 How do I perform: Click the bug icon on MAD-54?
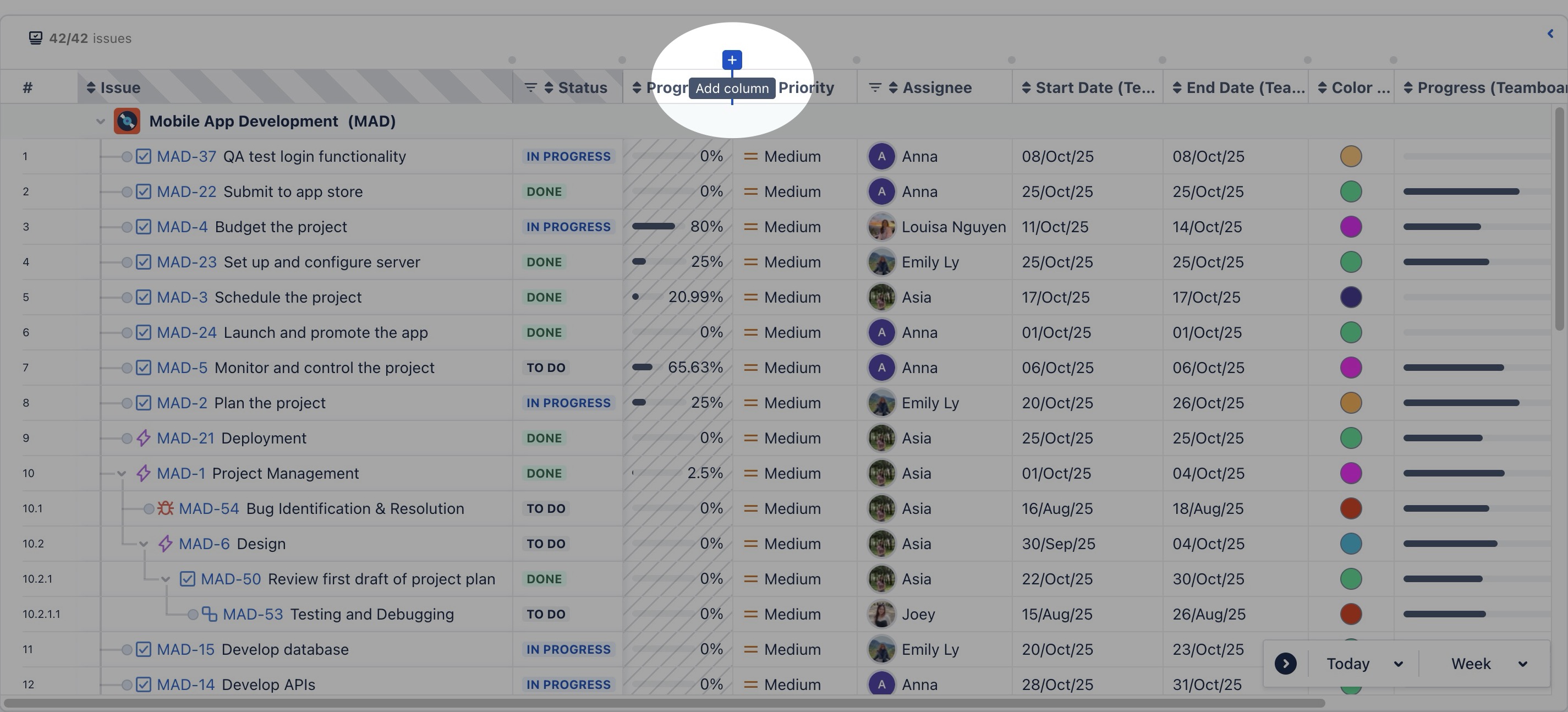166,508
